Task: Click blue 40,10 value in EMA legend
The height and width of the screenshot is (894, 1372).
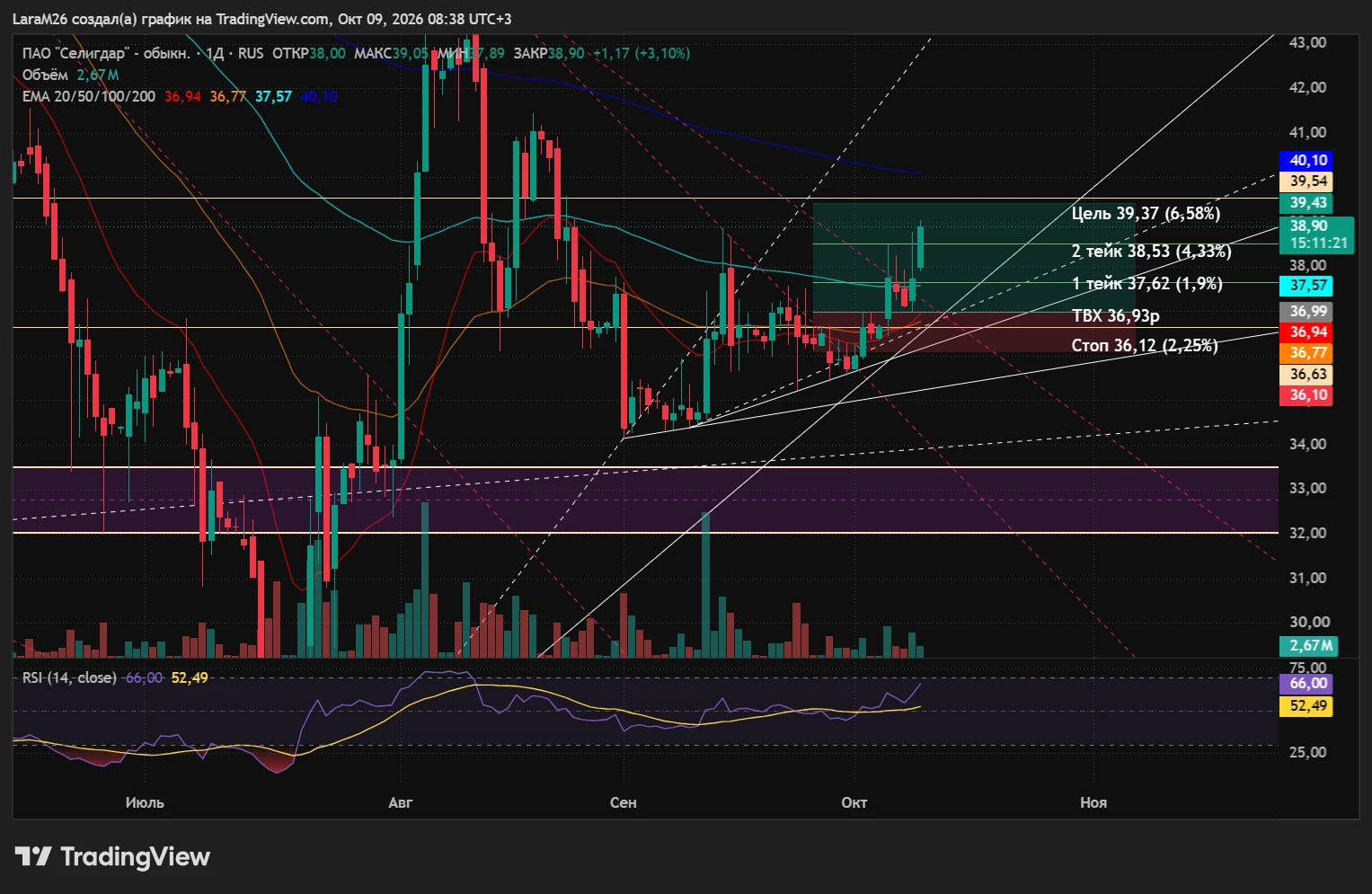Action: tap(319, 96)
